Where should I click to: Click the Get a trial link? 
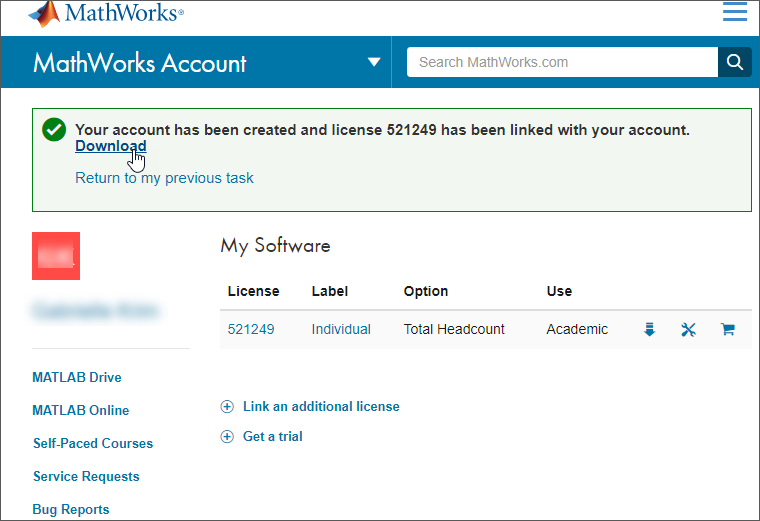point(273,437)
